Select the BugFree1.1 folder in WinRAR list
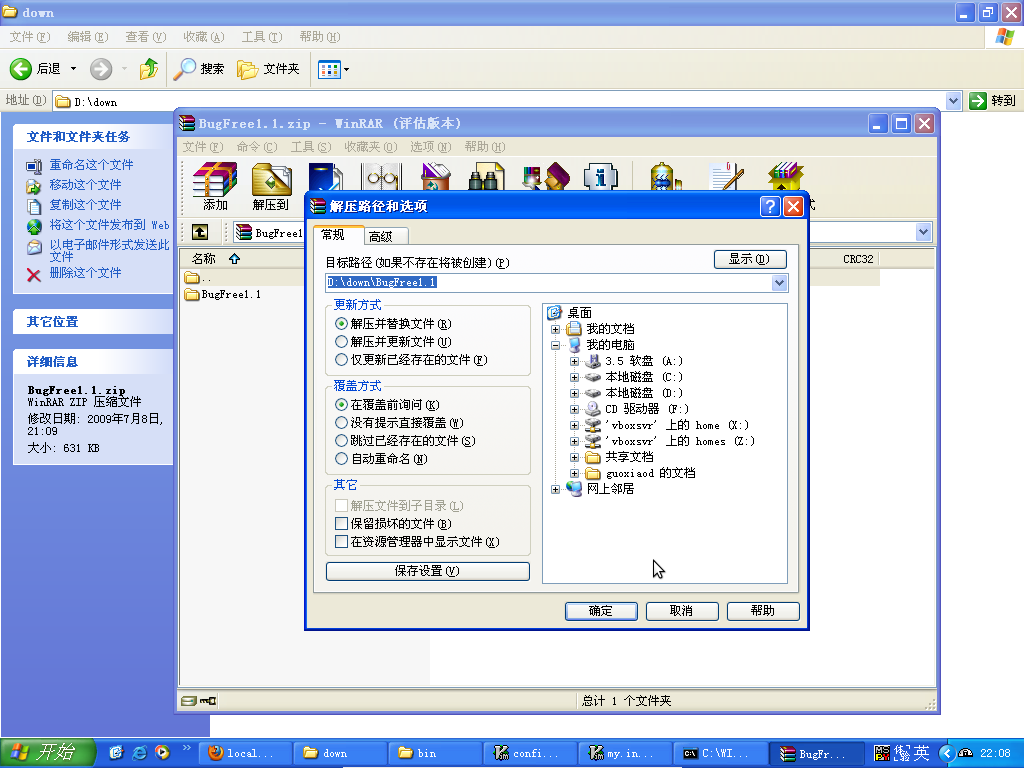 click(x=223, y=295)
